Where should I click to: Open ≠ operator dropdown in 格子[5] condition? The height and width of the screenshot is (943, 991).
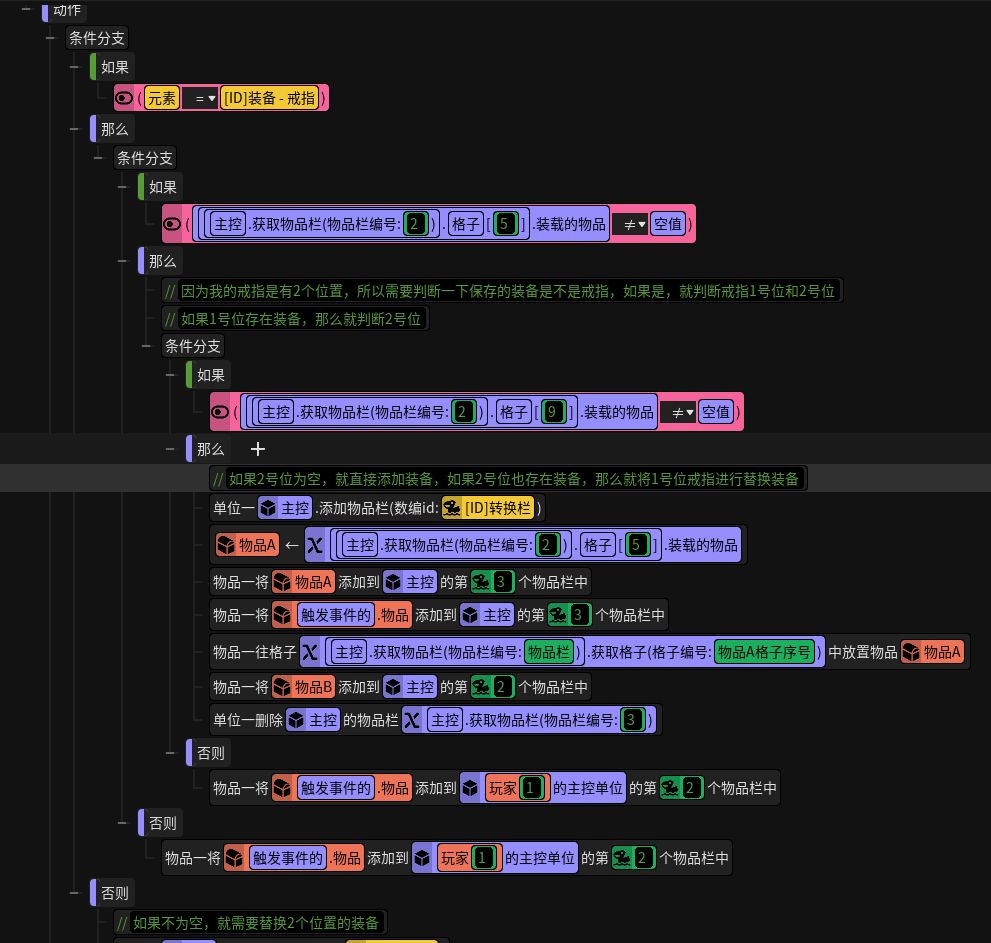pyautogui.click(x=630, y=224)
